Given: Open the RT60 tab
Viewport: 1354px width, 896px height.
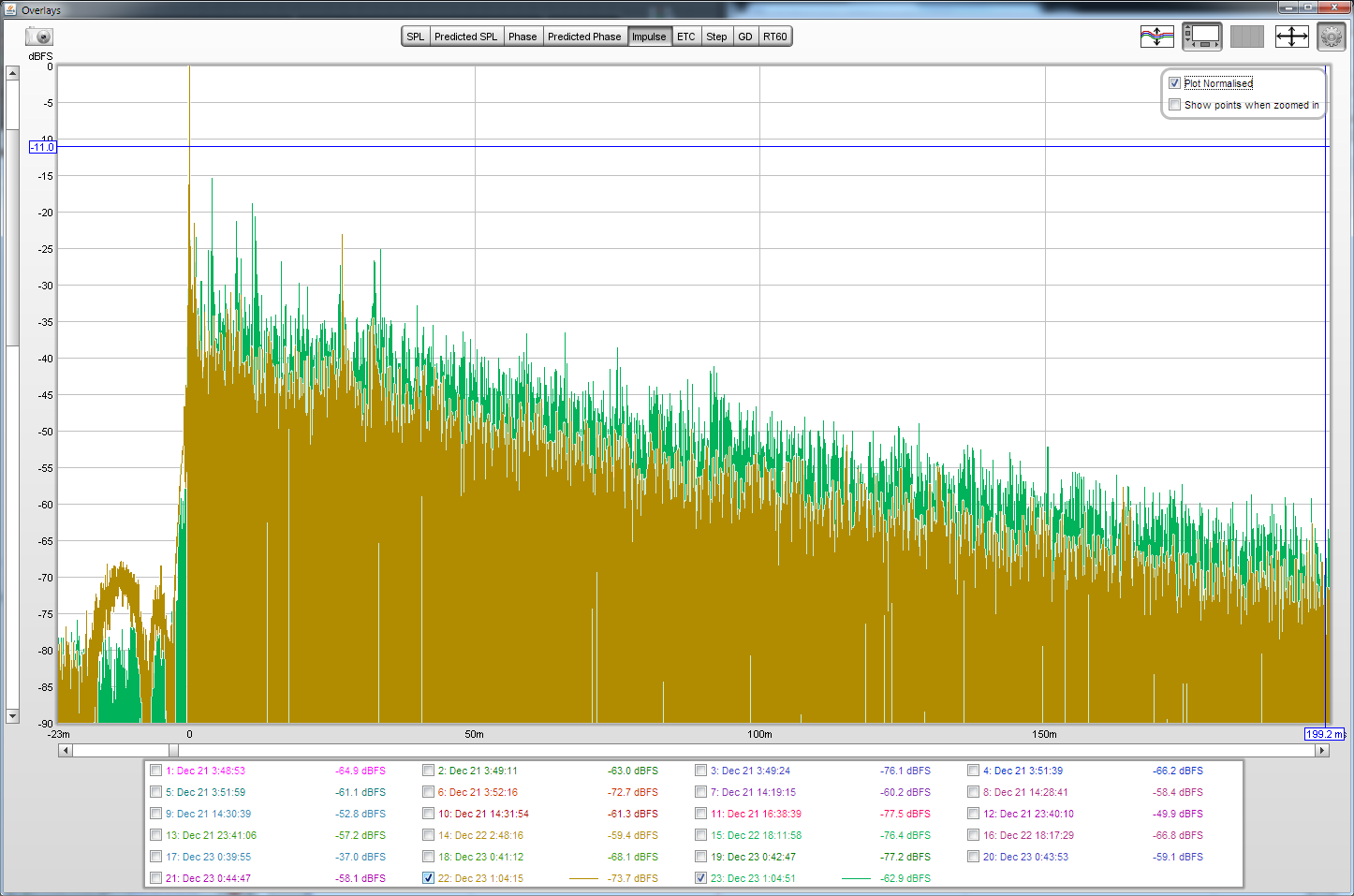Looking at the screenshot, I should (775, 37).
